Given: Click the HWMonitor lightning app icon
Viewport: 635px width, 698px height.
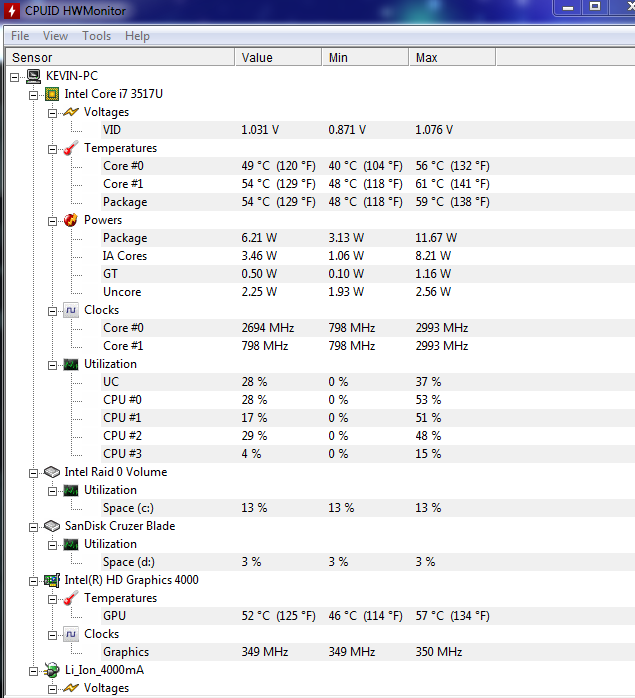Looking at the screenshot, I should click(x=12, y=10).
